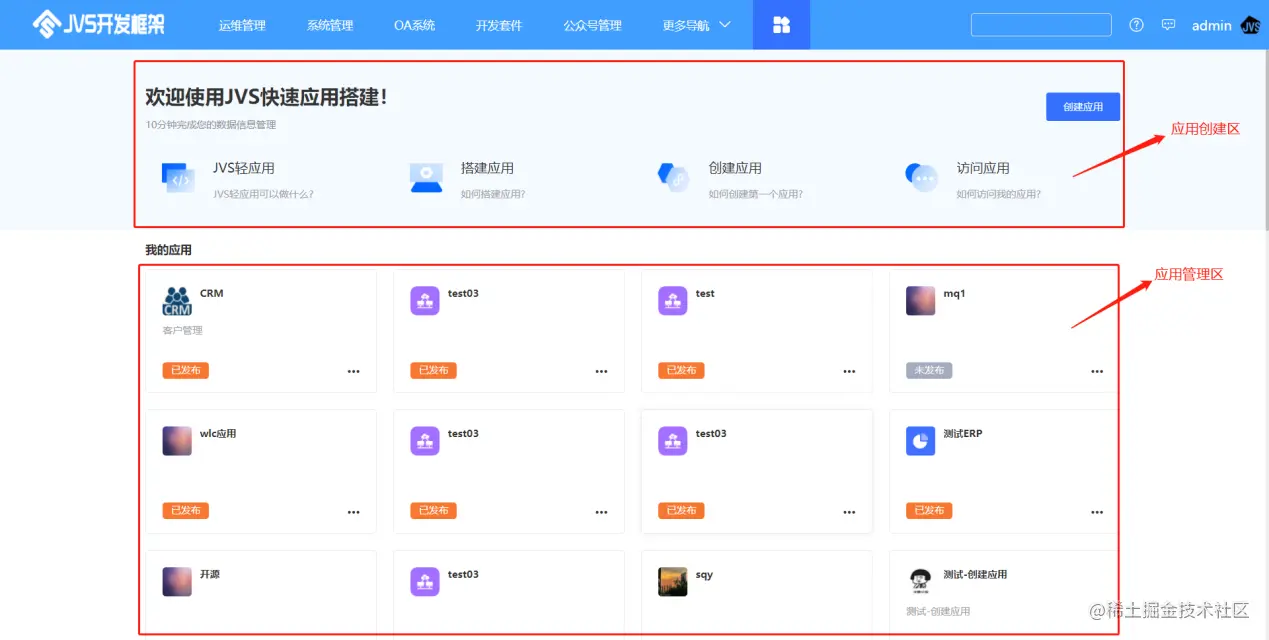Screen dimensions: 1269x640
Task: Click 客户管理 description on CRM card
Action: tap(183, 330)
